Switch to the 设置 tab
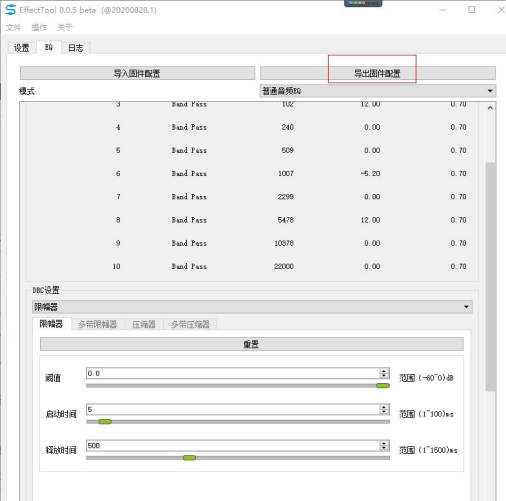Screen dimensions: 506x501 [x=22, y=48]
